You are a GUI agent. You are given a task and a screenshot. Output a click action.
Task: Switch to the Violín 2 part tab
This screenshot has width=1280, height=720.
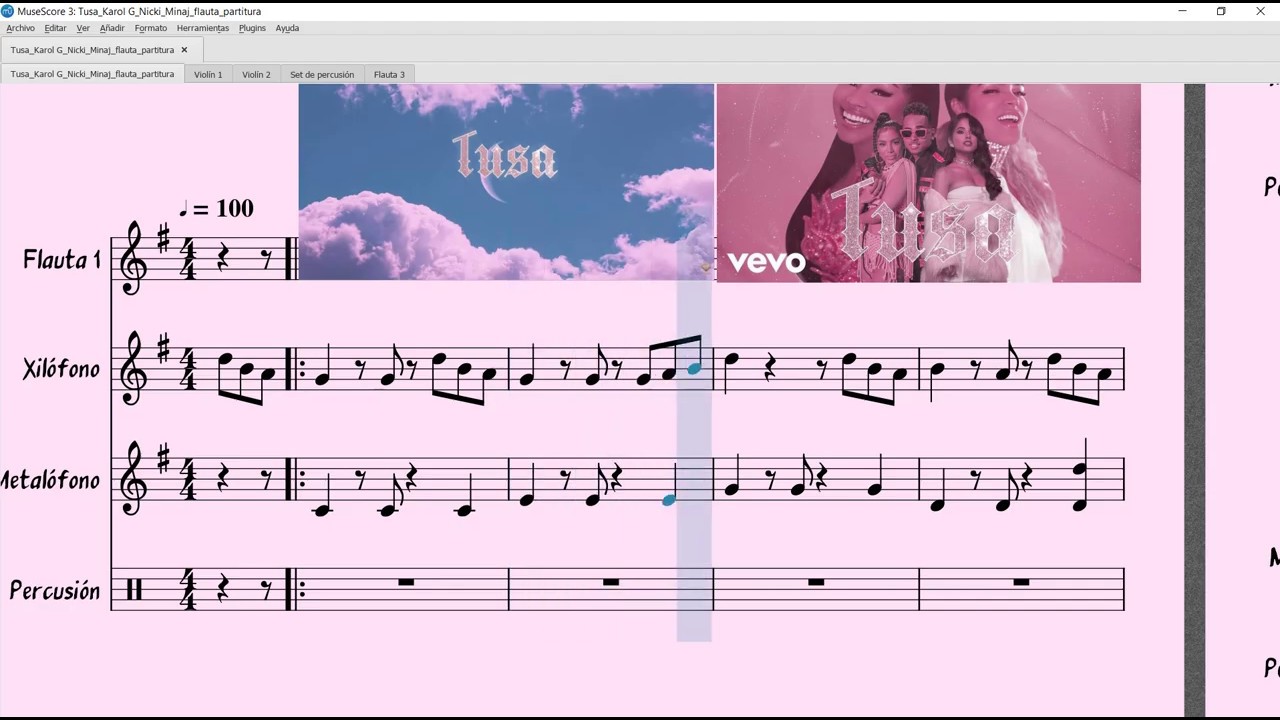[256, 74]
